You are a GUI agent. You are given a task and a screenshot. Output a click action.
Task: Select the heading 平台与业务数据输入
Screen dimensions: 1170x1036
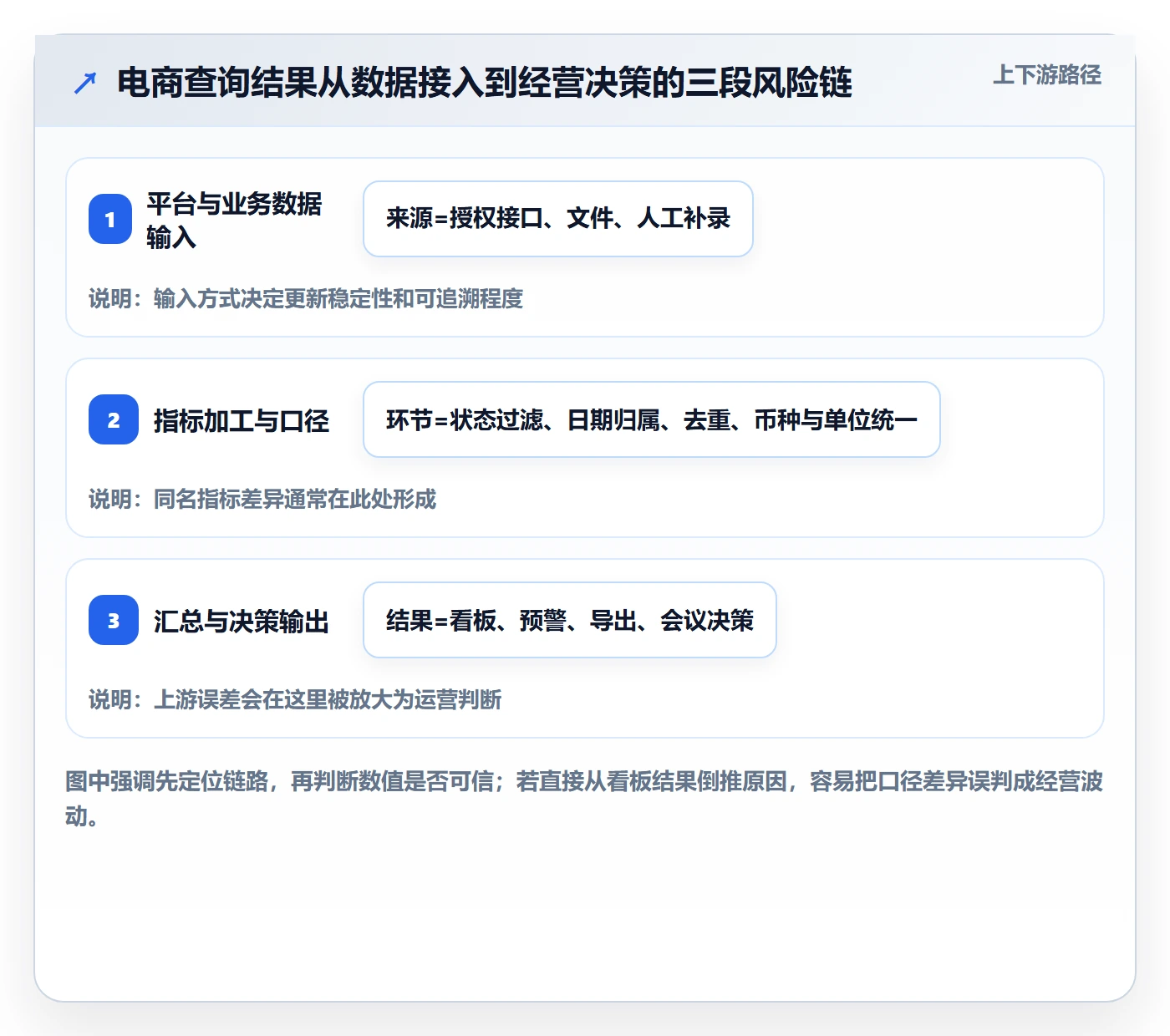click(x=235, y=220)
